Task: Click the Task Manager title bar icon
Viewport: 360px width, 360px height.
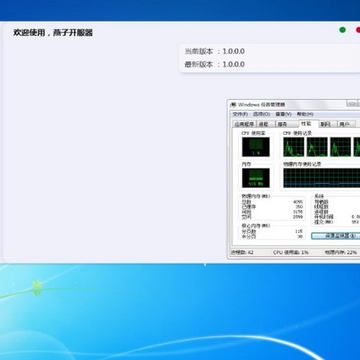Action: (x=233, y=105)
